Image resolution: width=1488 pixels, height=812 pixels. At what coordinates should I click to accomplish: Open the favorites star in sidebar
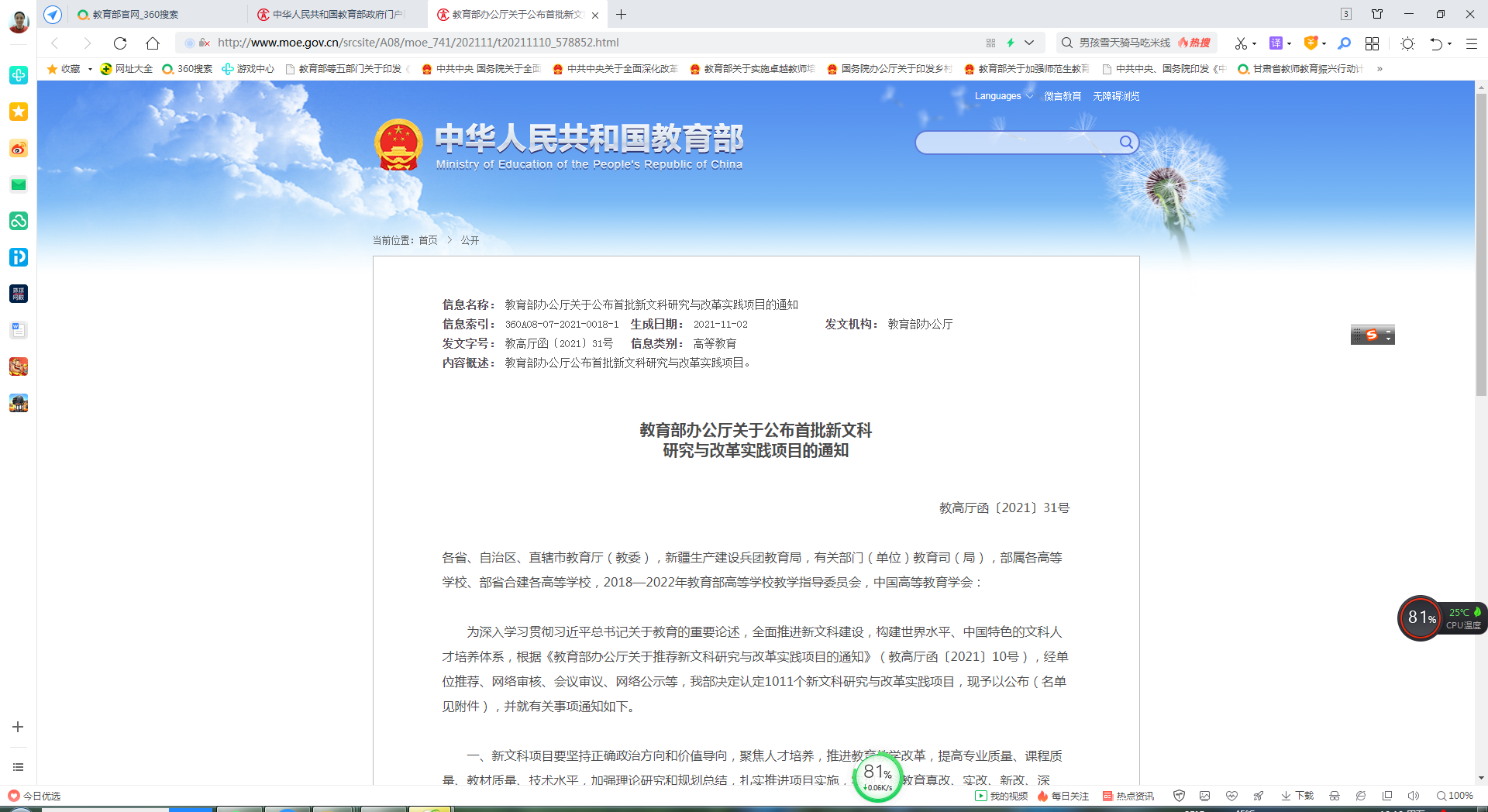pos(19,112)
